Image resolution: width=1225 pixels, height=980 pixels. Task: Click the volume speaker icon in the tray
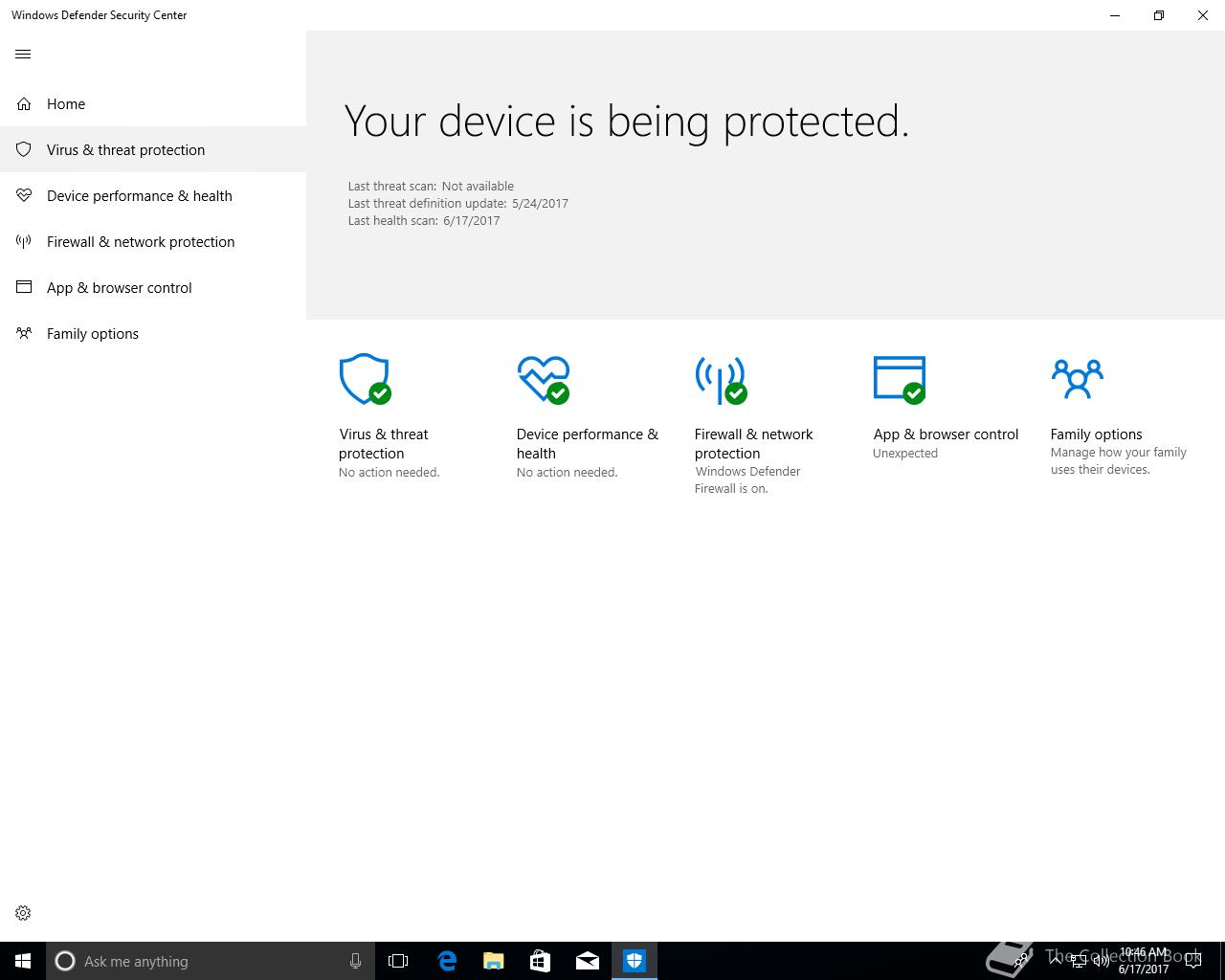tap(1101, 961)
